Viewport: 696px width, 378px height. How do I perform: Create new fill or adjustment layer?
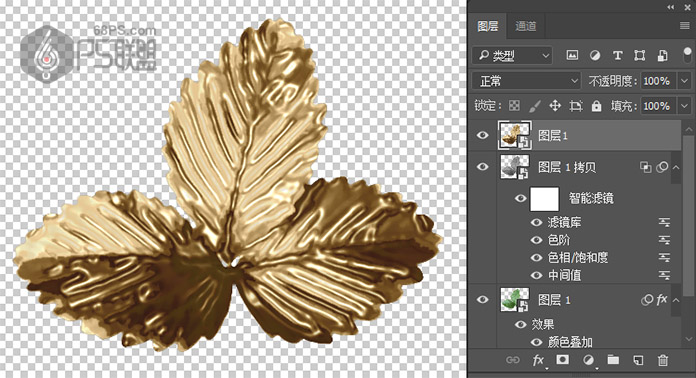tap(589, 360)
